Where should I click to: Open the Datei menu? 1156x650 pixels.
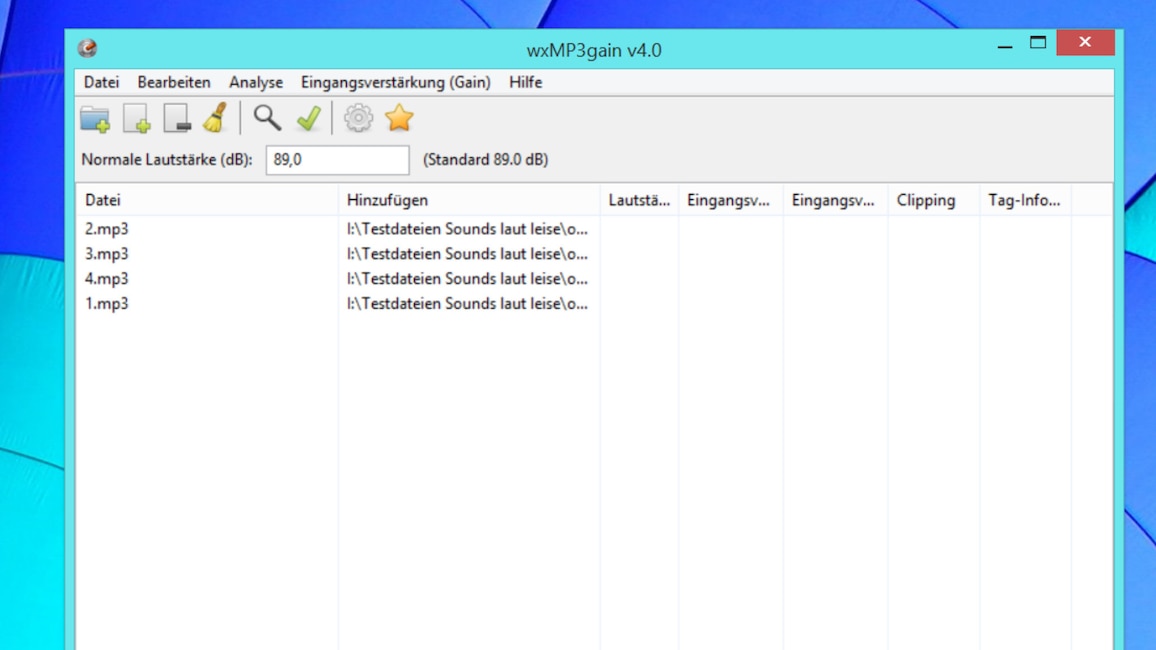[102, 82]
